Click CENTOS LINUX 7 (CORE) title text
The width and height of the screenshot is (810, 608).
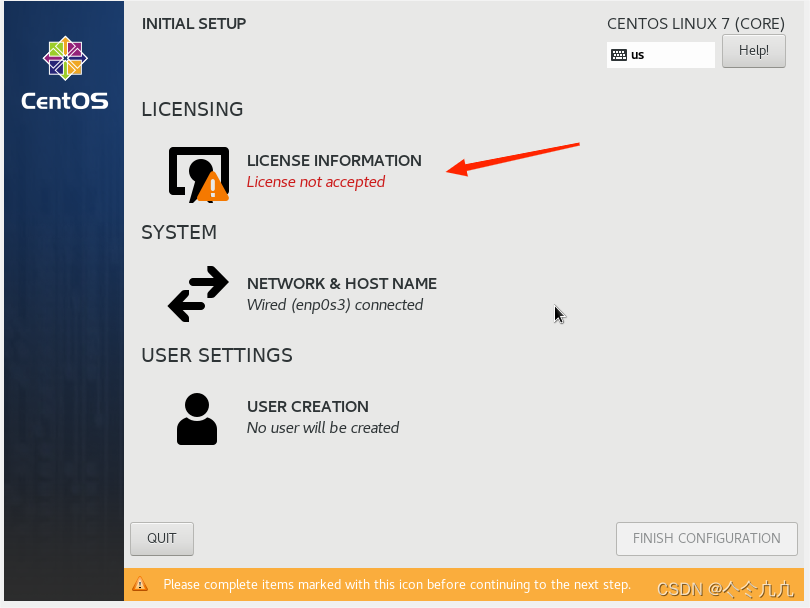coord(696,24)
